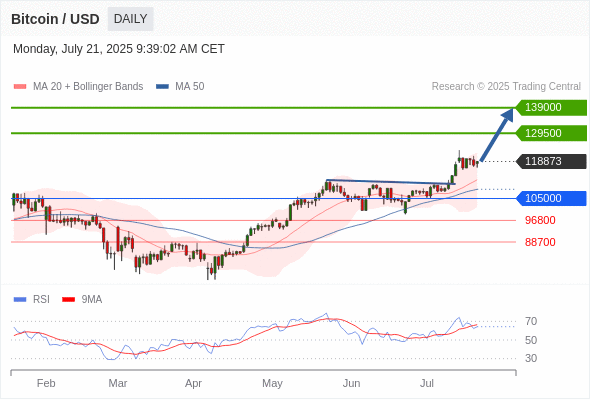Click the DAILY timeframe badge
This screenshot has width=590, height=400.
tap(130, 19)
